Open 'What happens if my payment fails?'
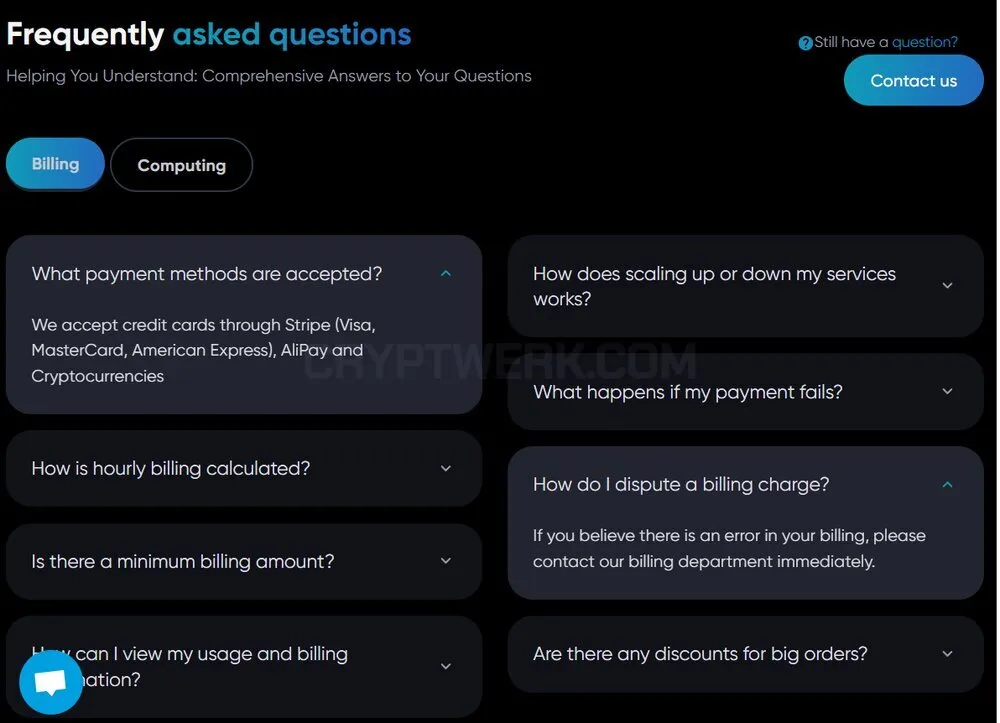Image resolution: width=1000 pixels, height=723 pixels. pyautogui.click(x=745, y=391)
